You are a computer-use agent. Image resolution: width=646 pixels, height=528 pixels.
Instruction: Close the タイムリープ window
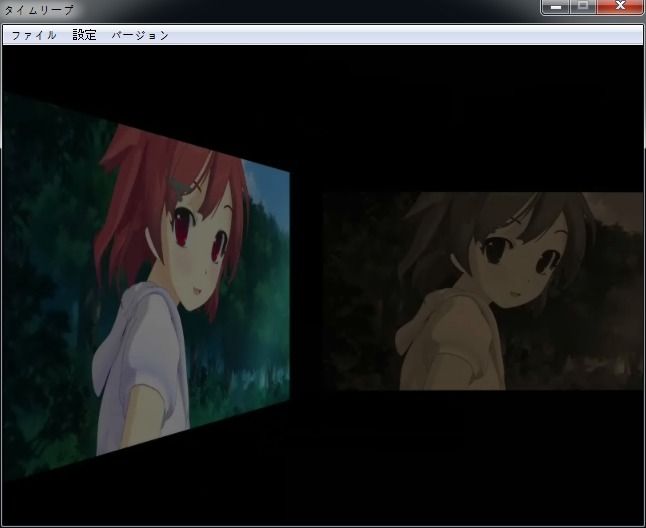[x=620, y=6]
